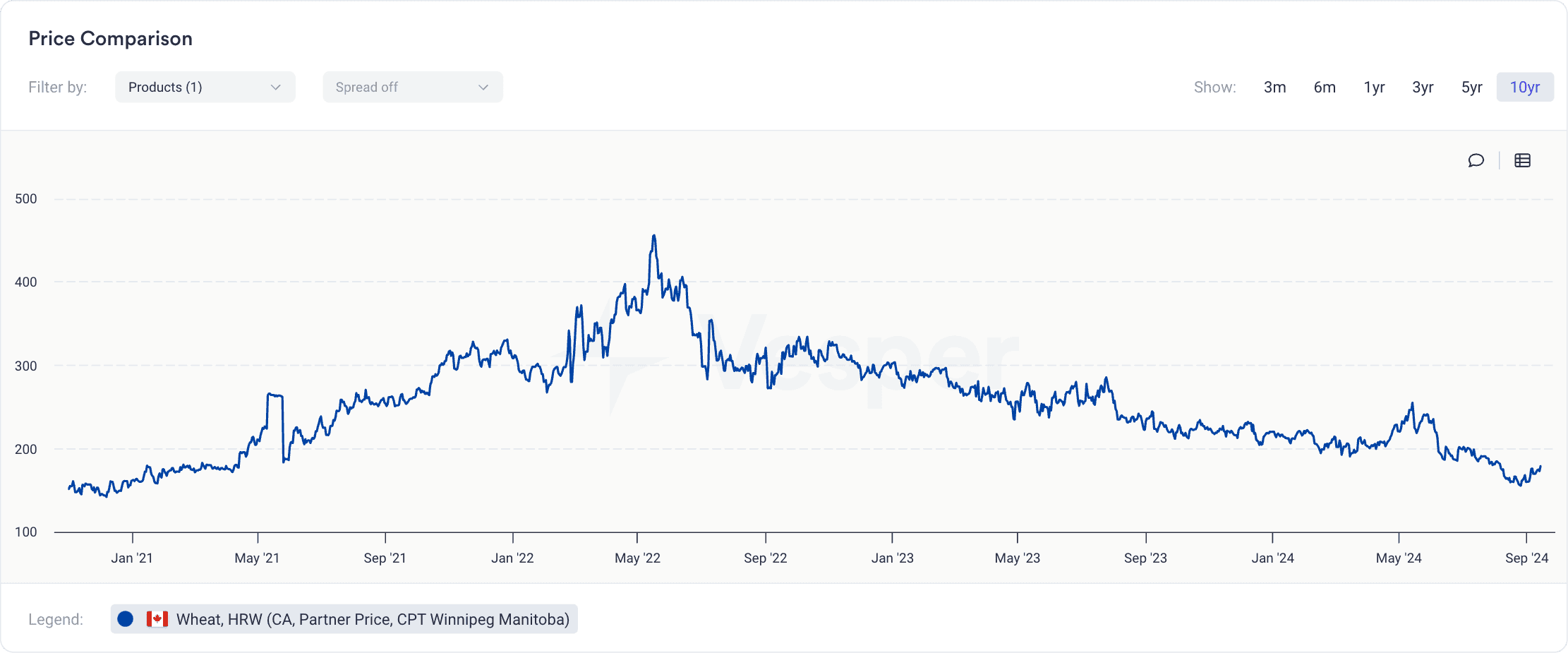Show the 3m time range
Screen dimensions: 1568x653
tap(1274, 87)
